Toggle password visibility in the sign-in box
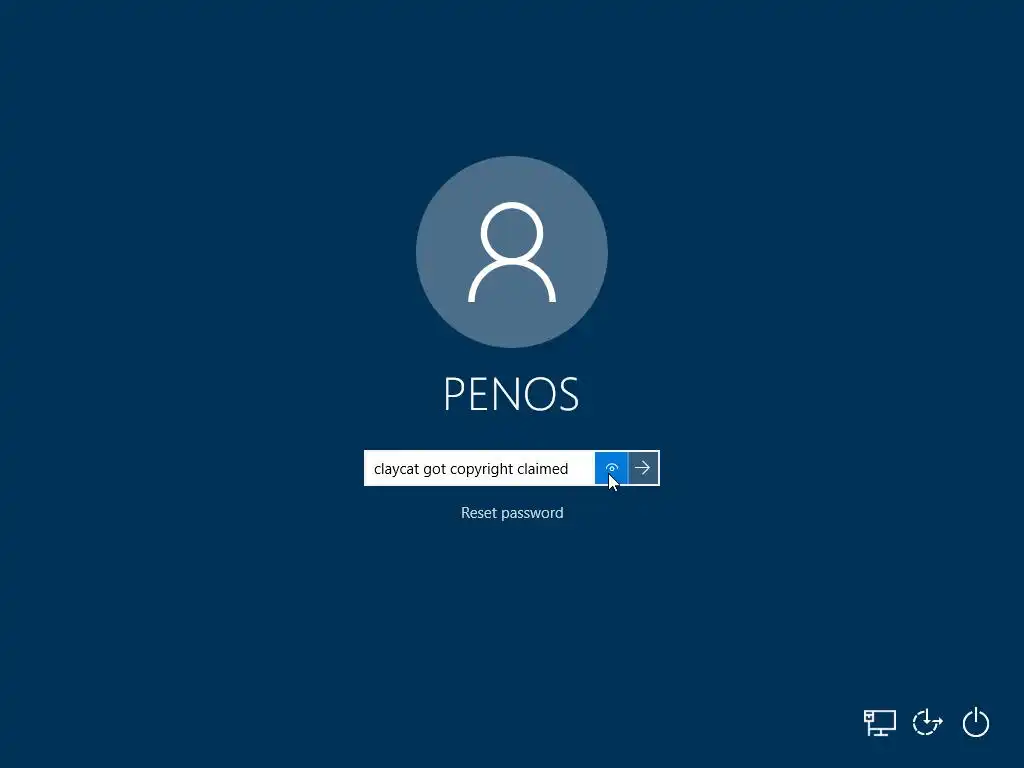 pos(611,468)
